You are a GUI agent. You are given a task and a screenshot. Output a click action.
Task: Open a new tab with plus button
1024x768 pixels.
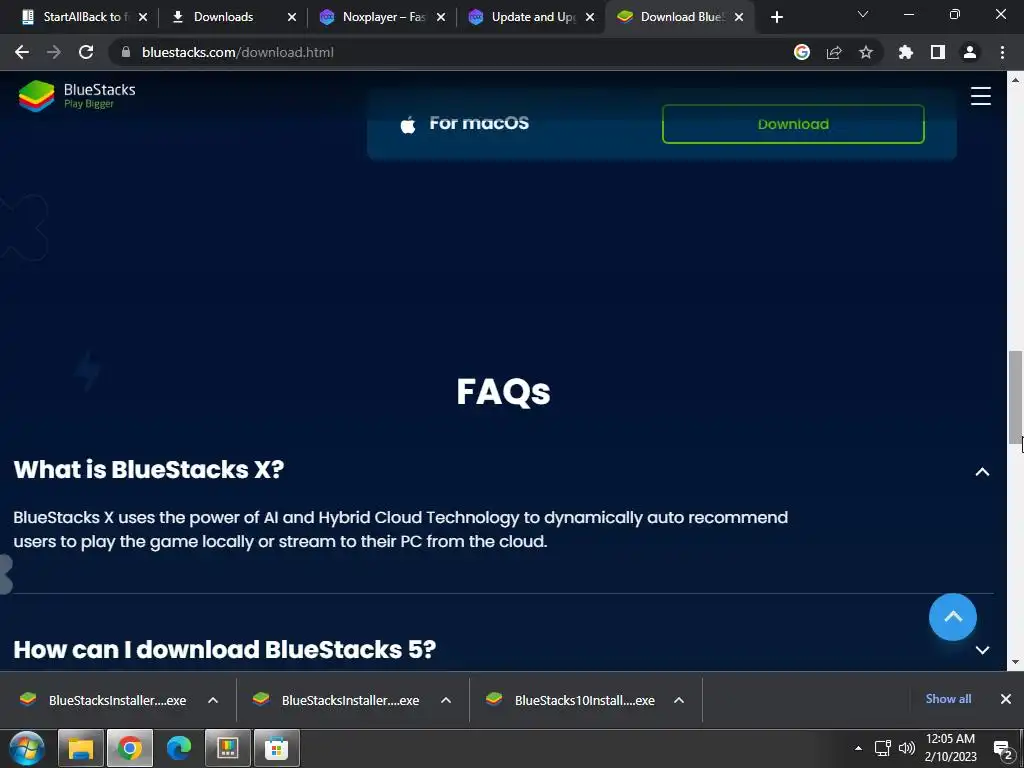click(776, 18)
